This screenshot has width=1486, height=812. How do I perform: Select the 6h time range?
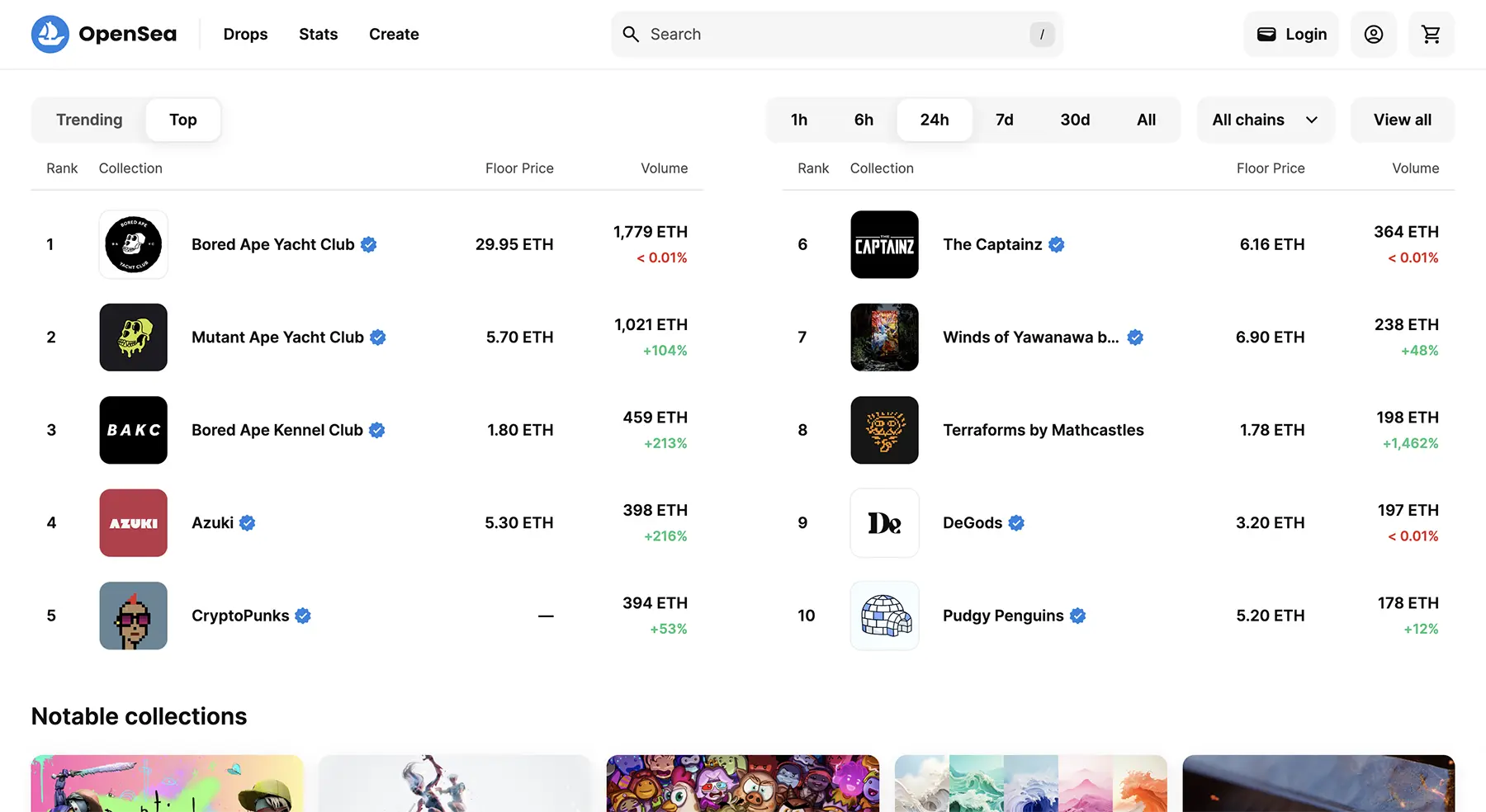(x=864, y=120)
